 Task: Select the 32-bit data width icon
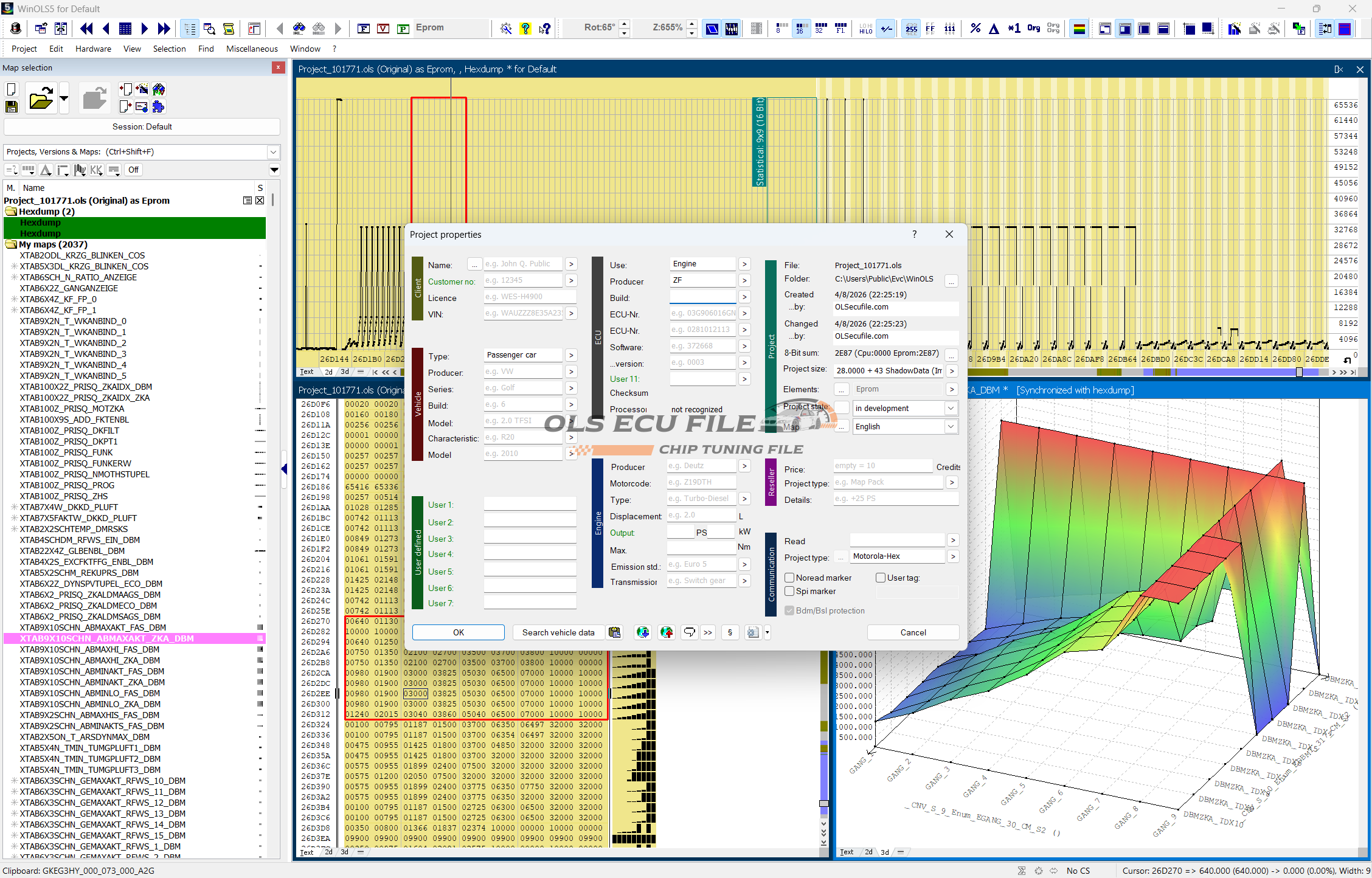(x=820, y=28)
